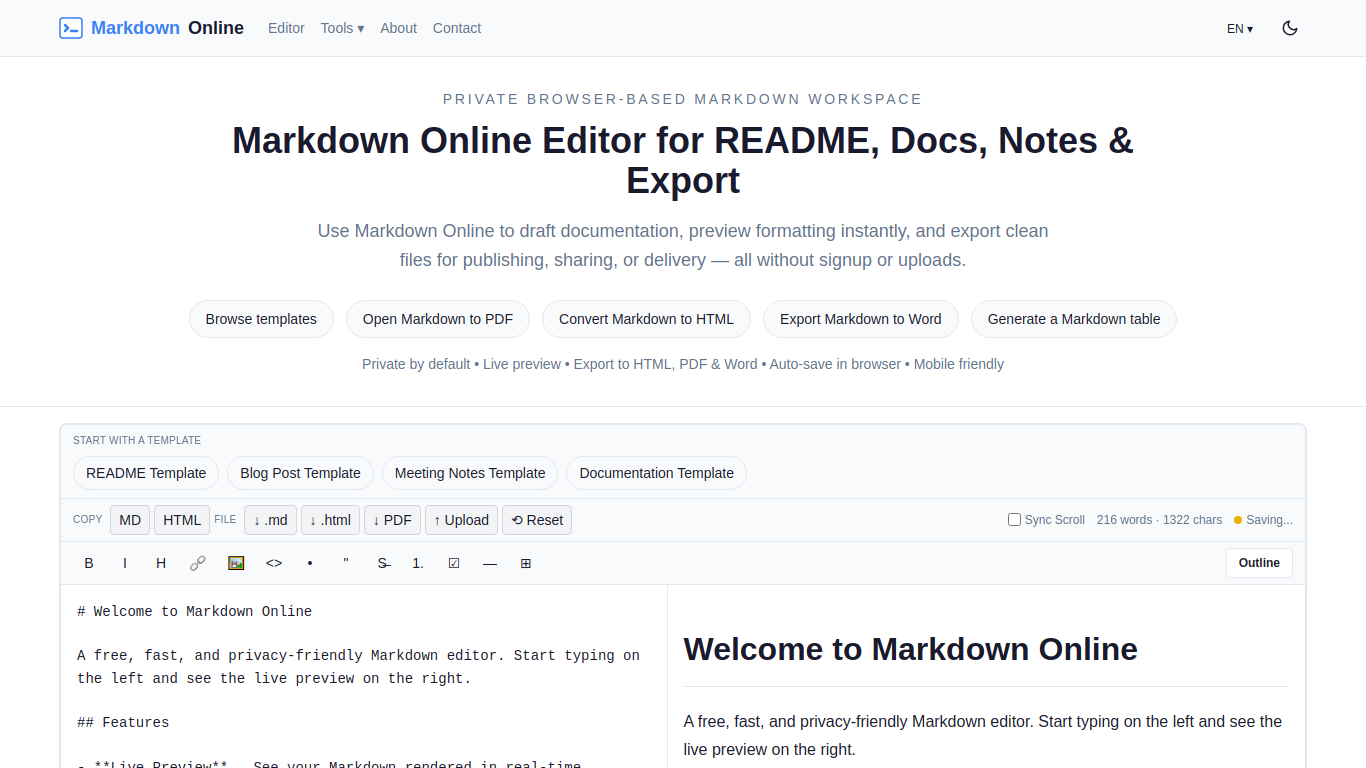Insert a table with the grid icon
Viewport: 1366px width, 768px height.
click(526, 563)
